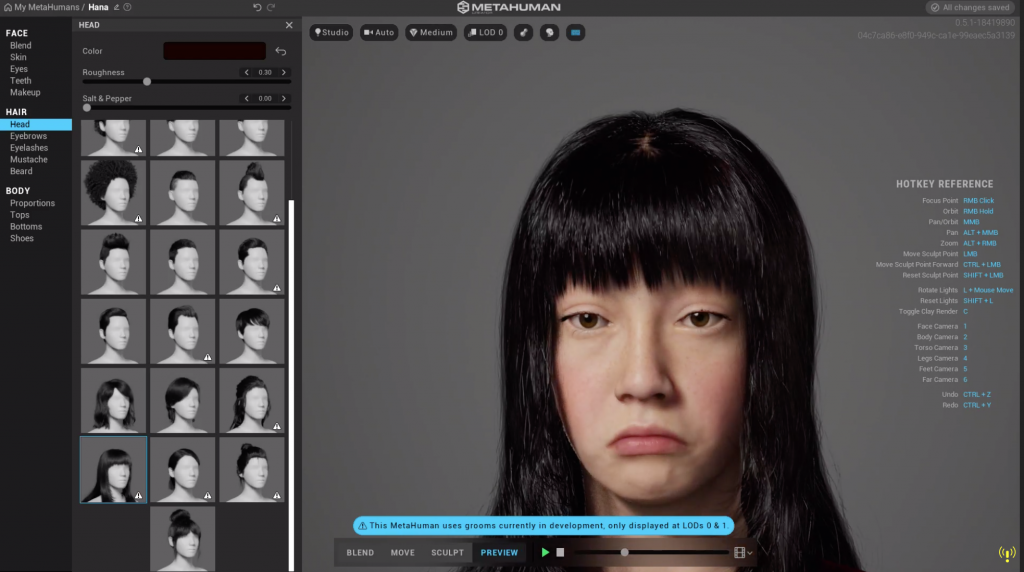Select Blend under FACE
1024x572 pixels.
point(20,46)
